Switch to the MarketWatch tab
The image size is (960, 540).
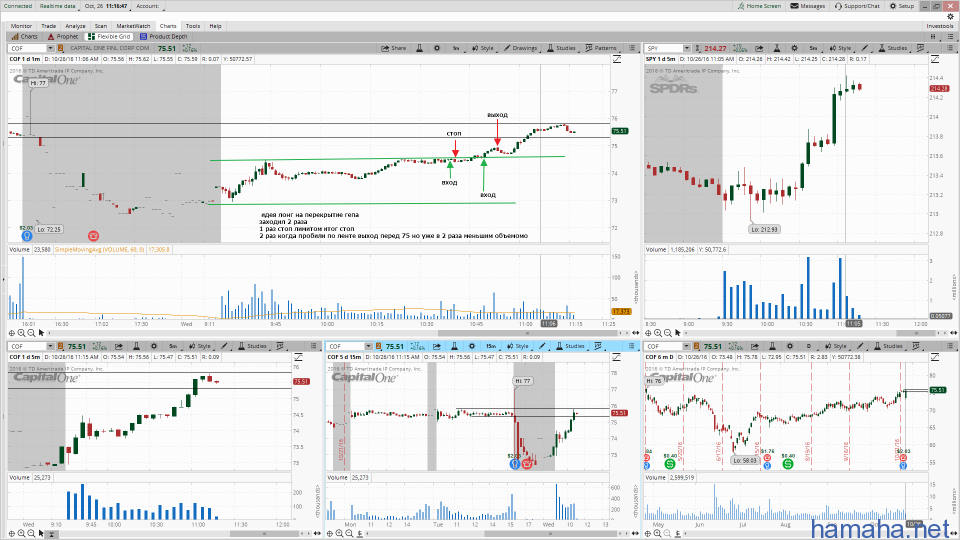[x=133, y=26]
